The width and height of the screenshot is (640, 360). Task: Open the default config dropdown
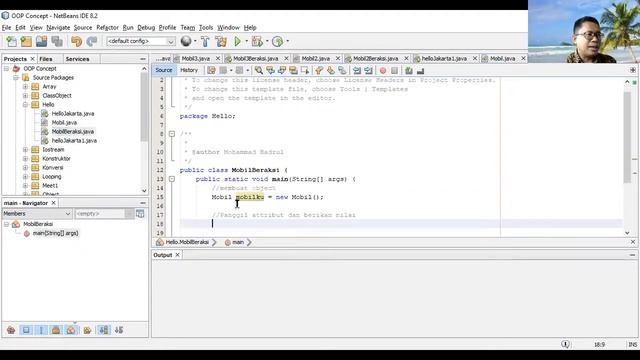[x=141, y=41]
